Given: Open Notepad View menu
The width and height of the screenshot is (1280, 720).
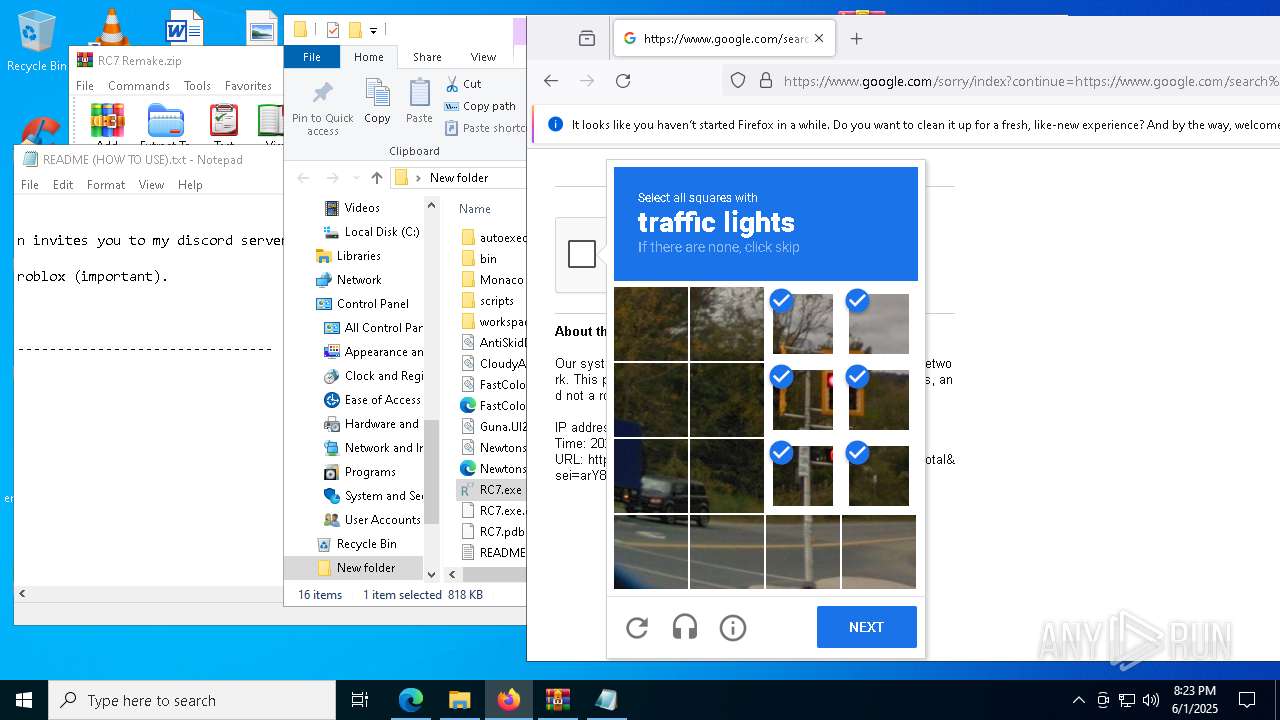Looking at the screenshot, I should (151, 185).
